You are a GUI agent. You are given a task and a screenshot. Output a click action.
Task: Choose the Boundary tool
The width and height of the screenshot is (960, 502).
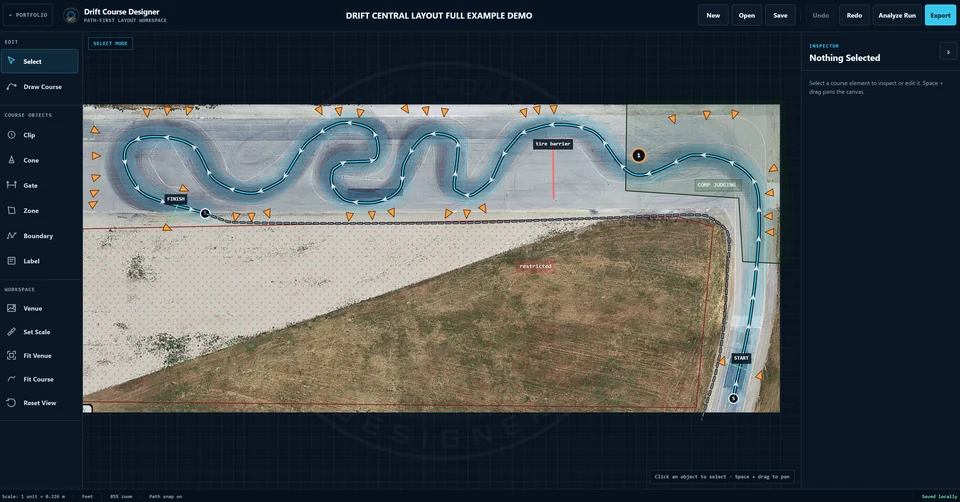pyautogui.click(x=40, y=236)
